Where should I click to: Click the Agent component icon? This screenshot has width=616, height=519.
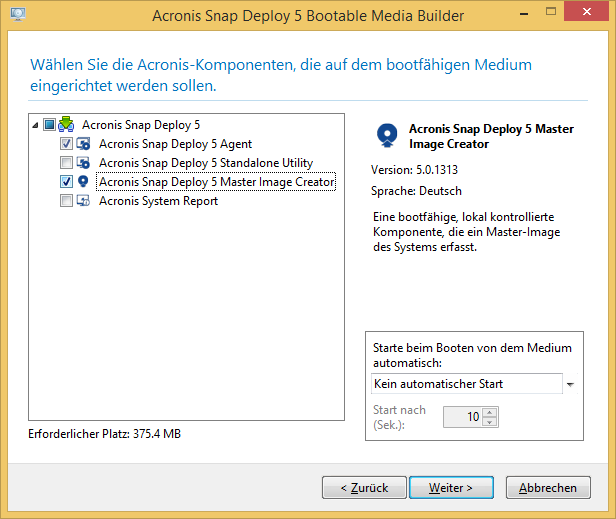[83, 144]
